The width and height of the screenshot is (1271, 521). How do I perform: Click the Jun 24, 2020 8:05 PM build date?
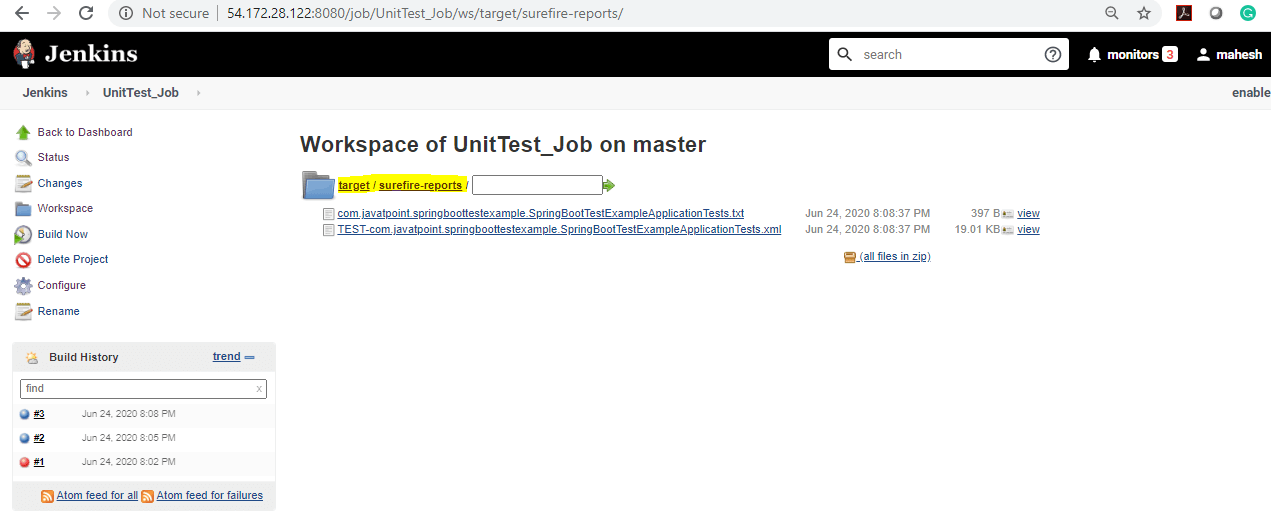coord(129,438)
